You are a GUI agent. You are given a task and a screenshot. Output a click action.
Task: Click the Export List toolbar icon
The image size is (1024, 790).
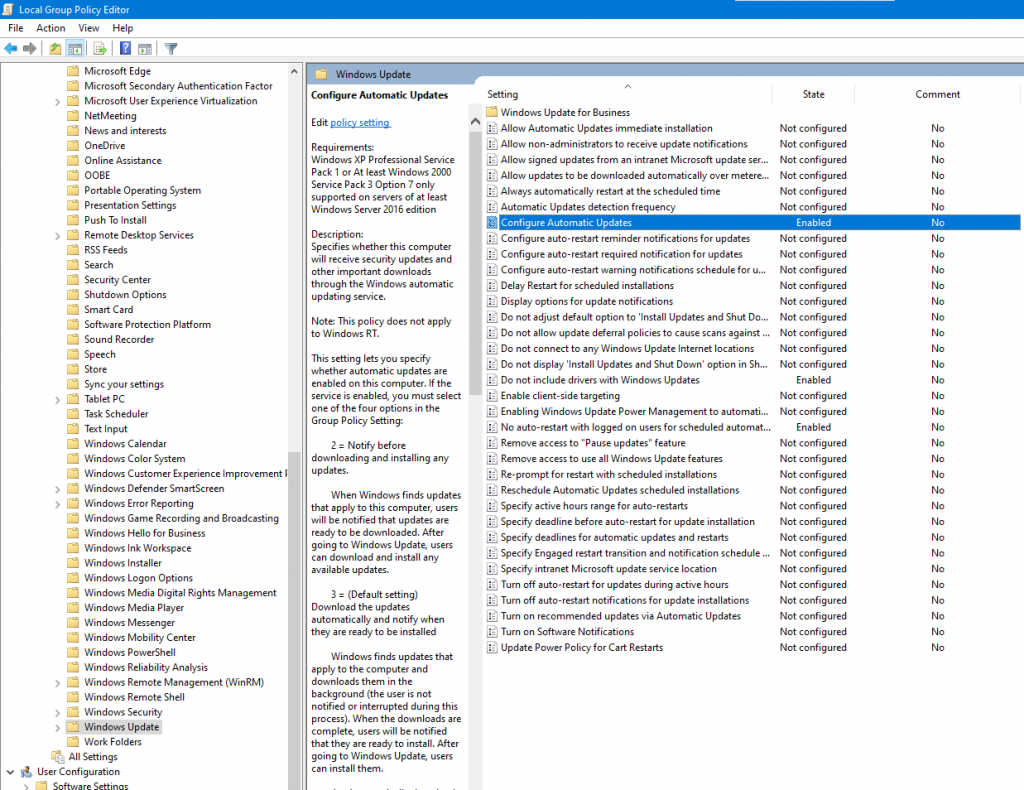[x=100, y=47]
